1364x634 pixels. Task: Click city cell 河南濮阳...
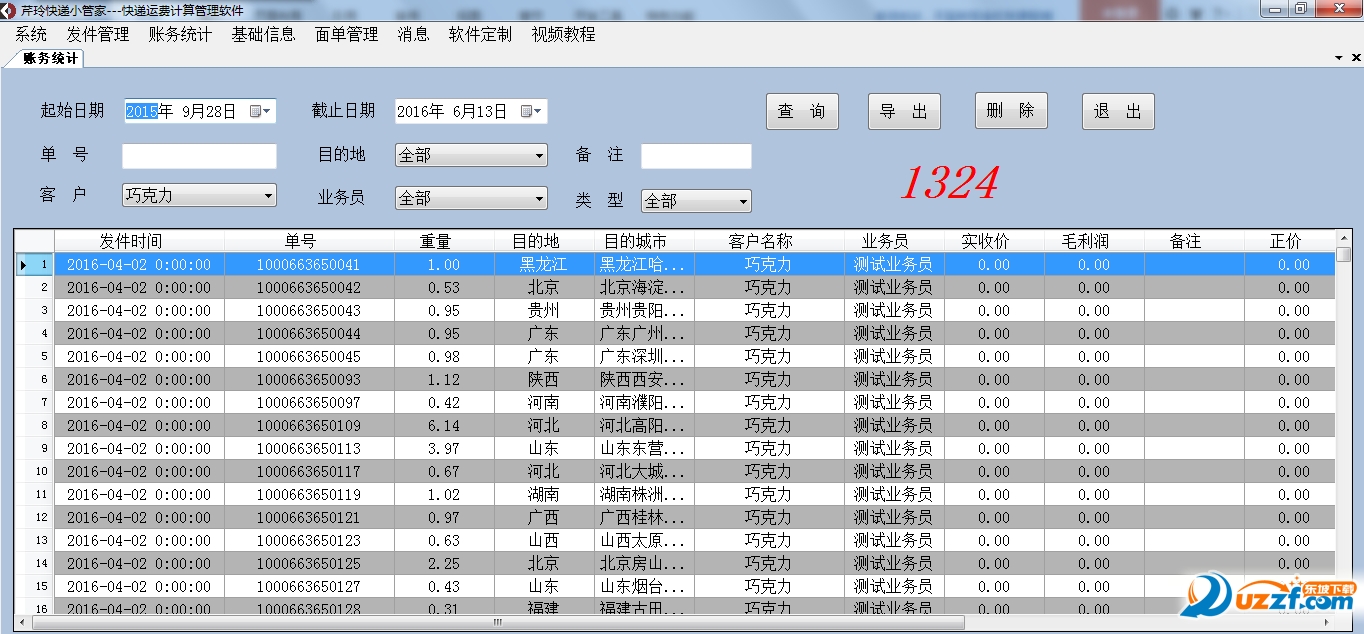[644, 403]
